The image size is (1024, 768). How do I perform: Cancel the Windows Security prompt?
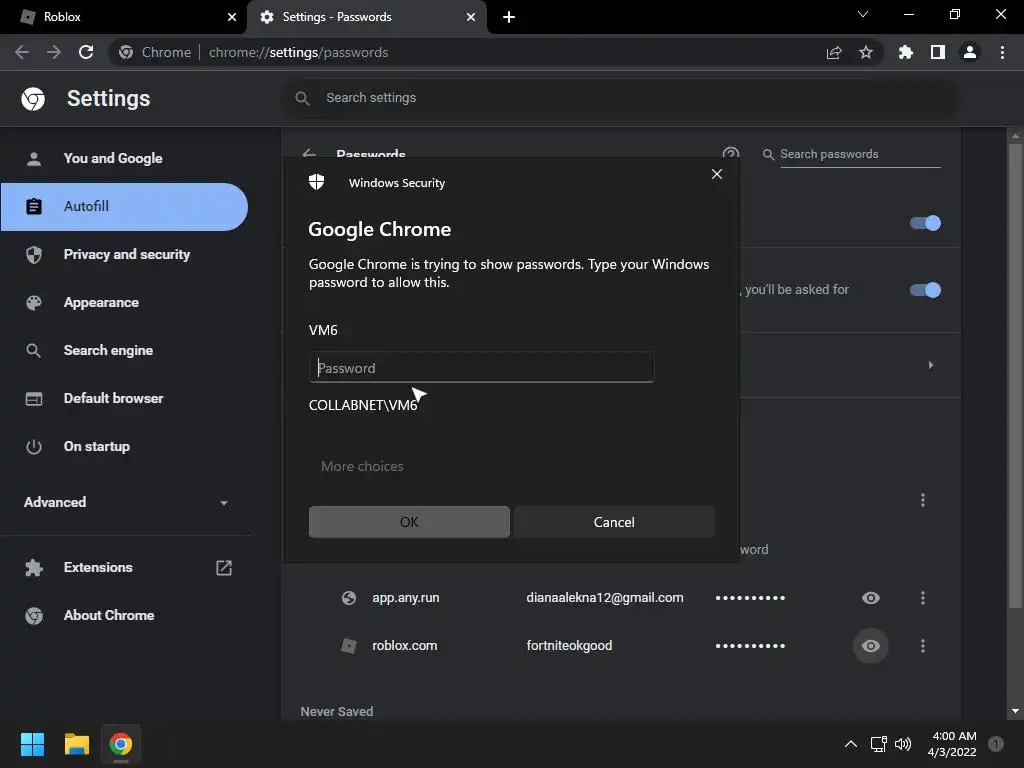pyautogui.click(x=614, y=522)
